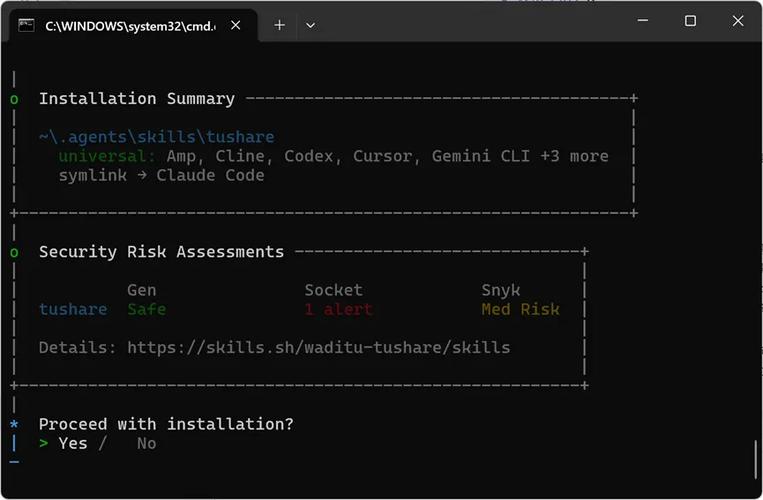Screen dimensions: 763x500
Task: Click the 'symlink → Claude Code' line
Action: (162, 175)
